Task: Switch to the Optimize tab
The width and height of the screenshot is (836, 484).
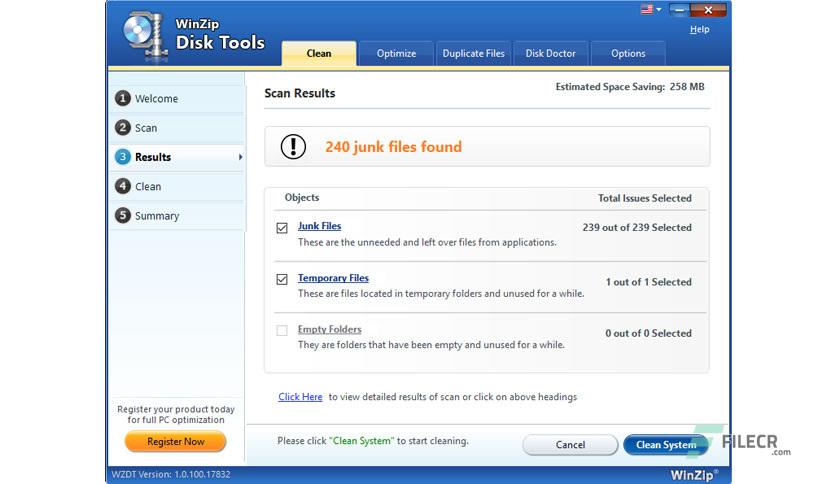Action: (x=396, y=53)
